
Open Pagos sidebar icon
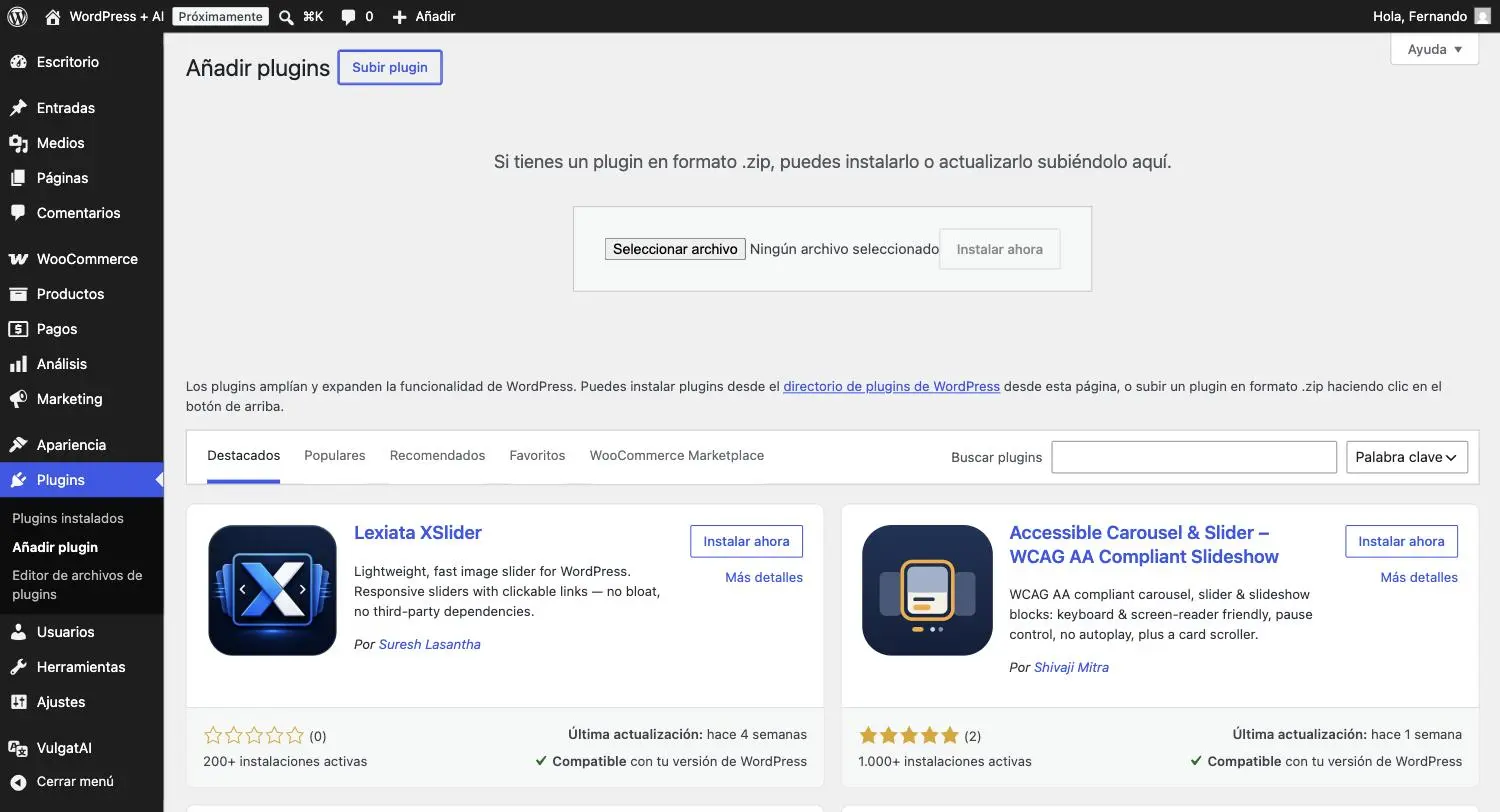[x=18, y=329]
